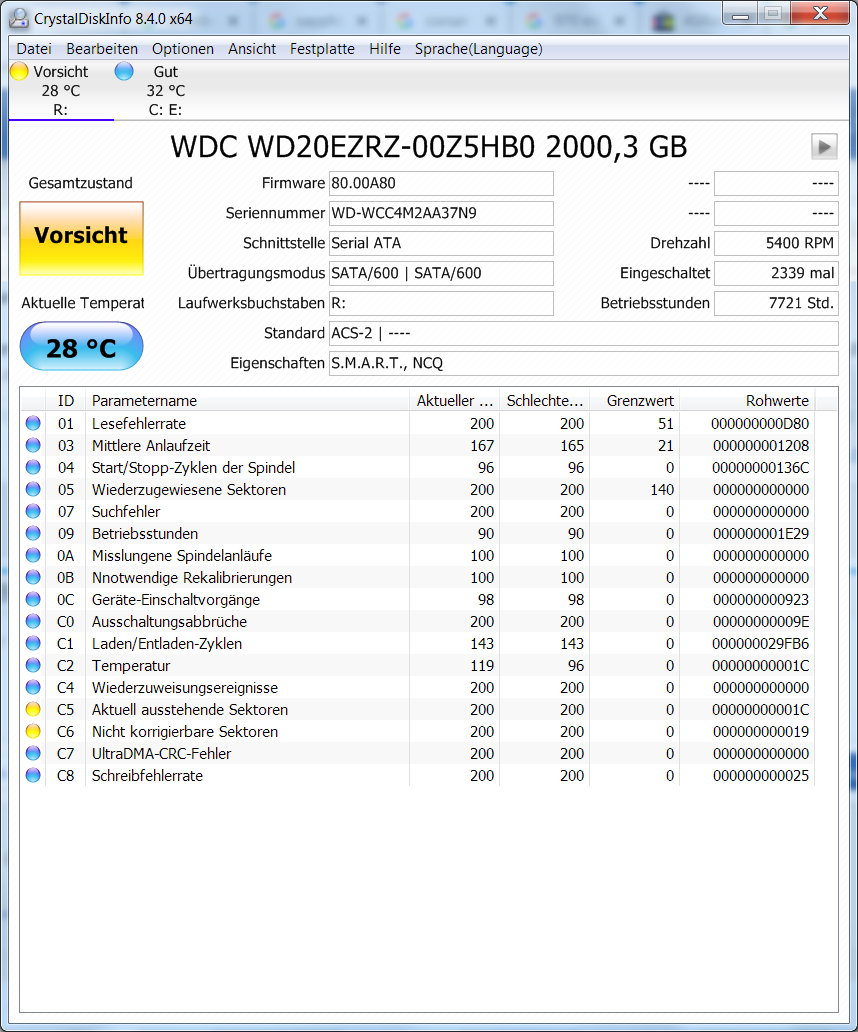
Task: Click yellow warning dot for Nicht korrigierbare Sektoren
Action: click(x=33, y=731)
